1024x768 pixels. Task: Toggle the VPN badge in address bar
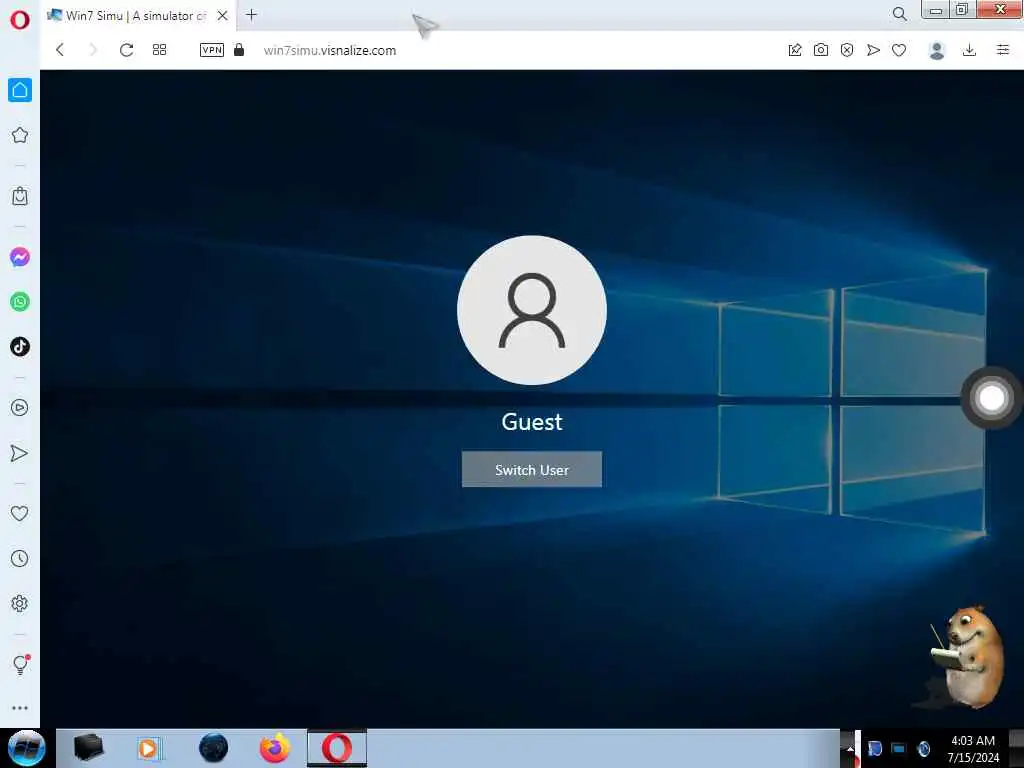pos(212,50)
